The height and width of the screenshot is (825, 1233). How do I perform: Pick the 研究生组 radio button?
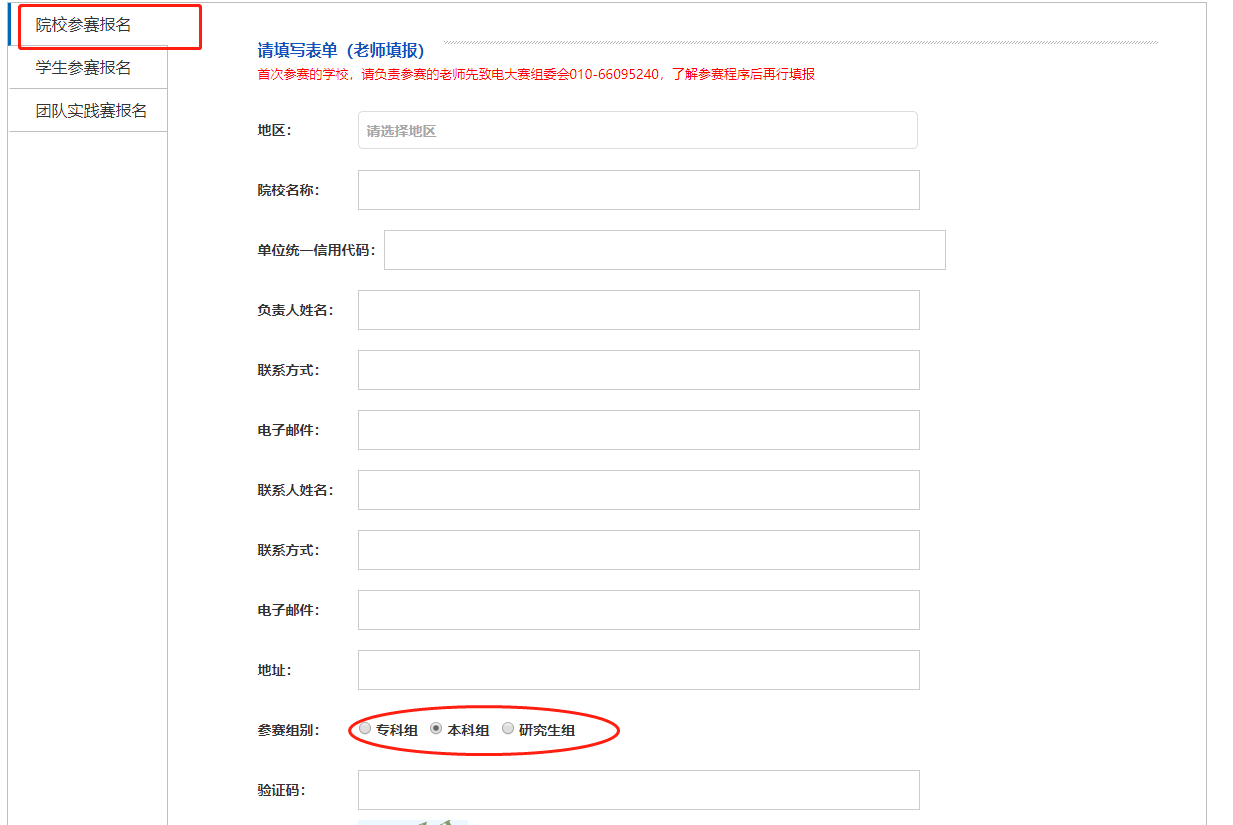click(x=508, y=729)
